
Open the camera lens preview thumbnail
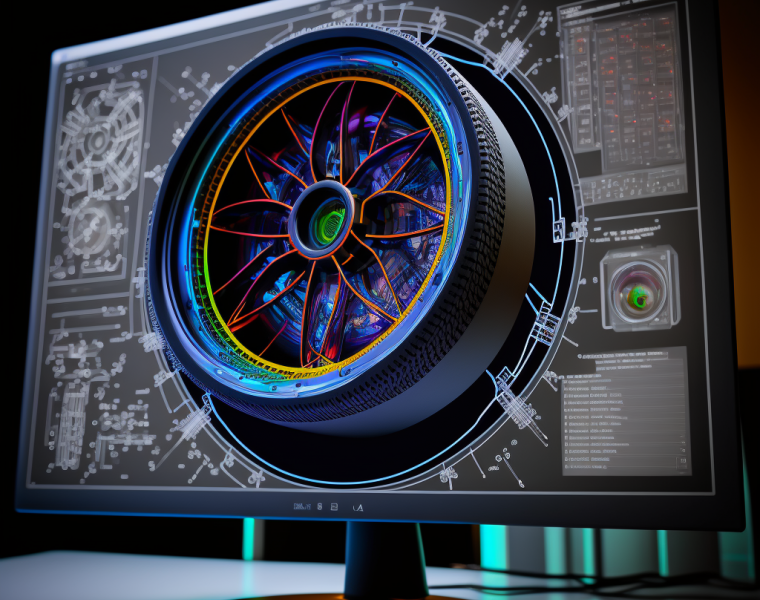tap(639, 288)
